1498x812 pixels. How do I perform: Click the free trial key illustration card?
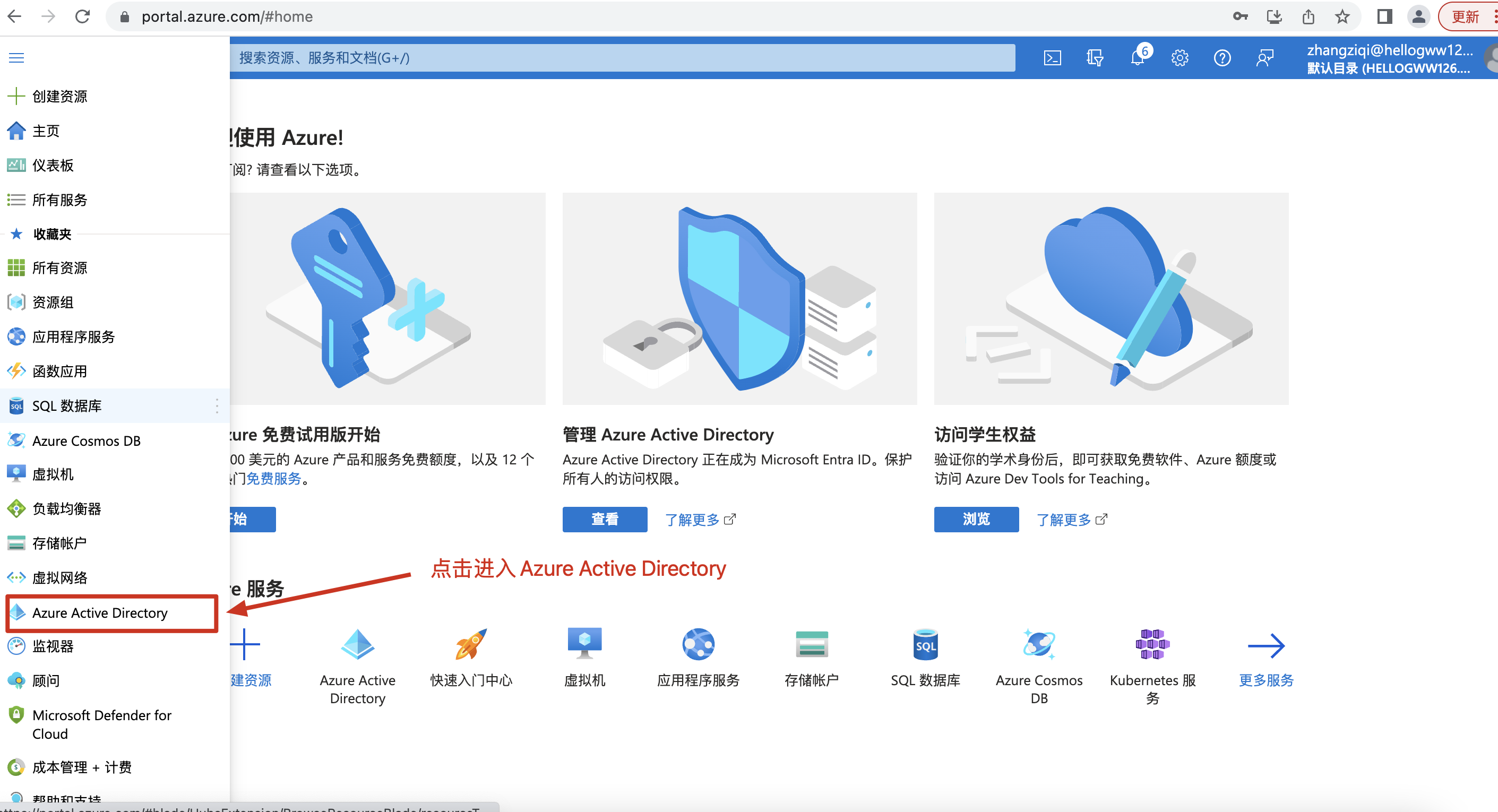388,299
